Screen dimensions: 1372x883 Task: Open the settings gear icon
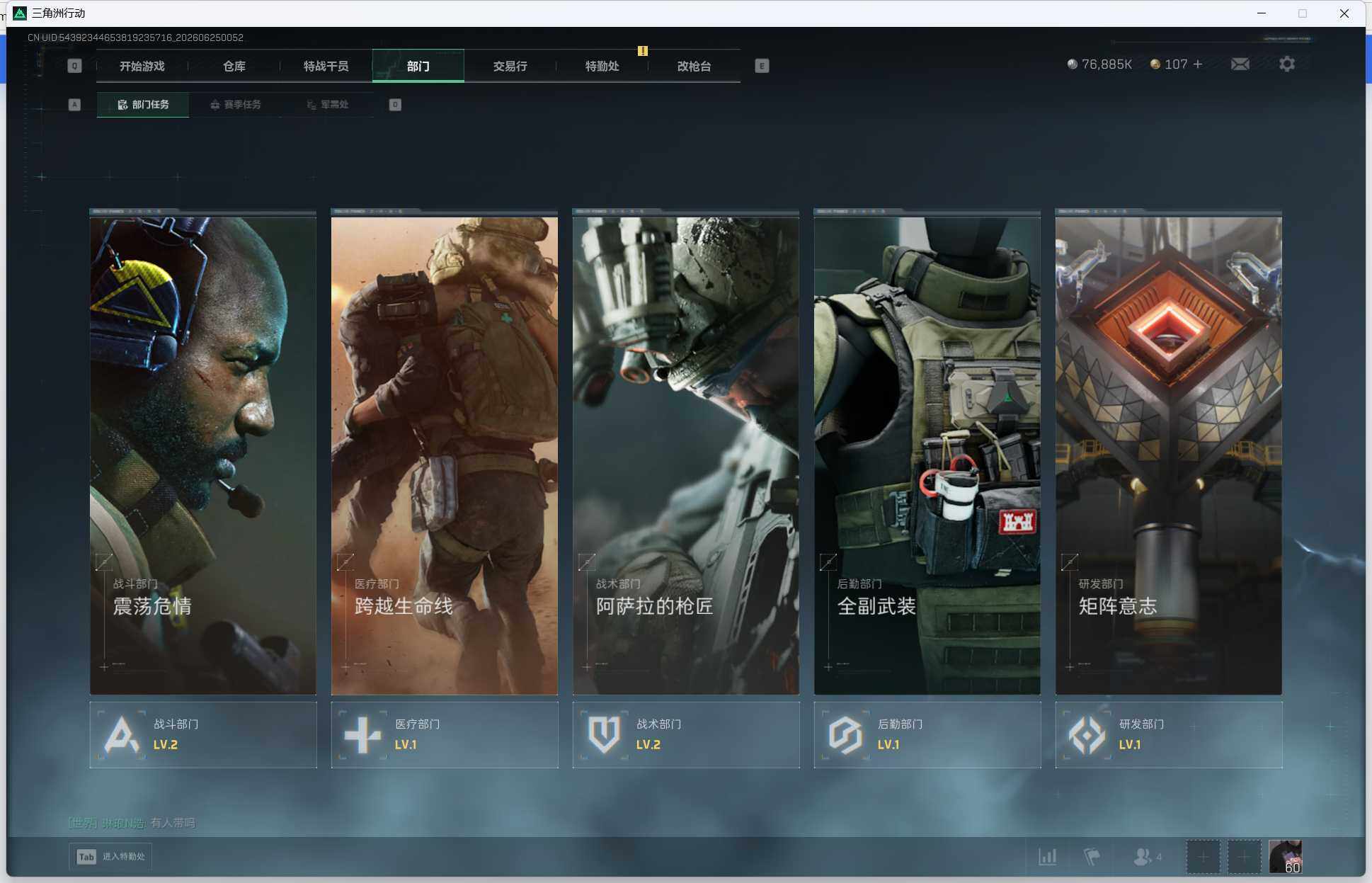pos(1287,64)
